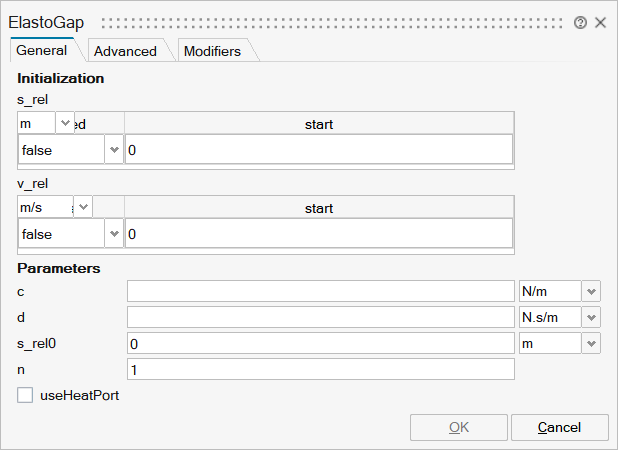Select the General tab
618x450 pixels.
[42, 50]
